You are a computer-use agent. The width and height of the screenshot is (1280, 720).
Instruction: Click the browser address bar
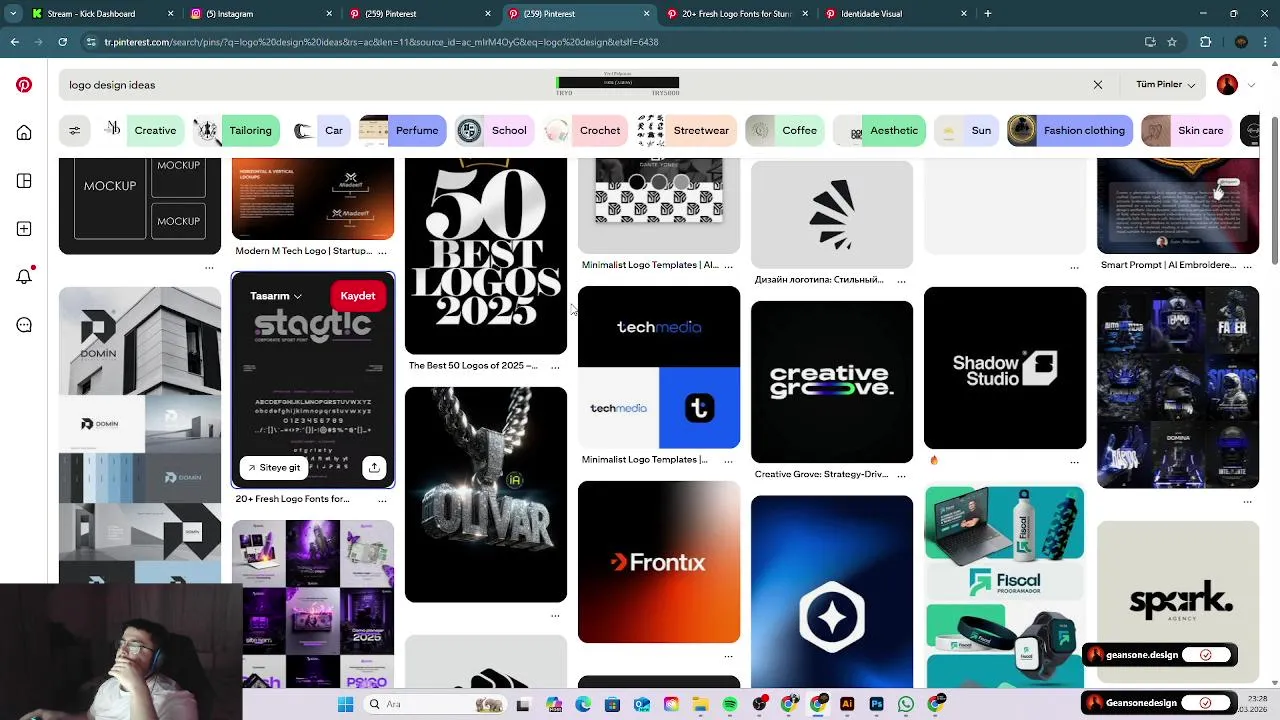click(610, 42)
